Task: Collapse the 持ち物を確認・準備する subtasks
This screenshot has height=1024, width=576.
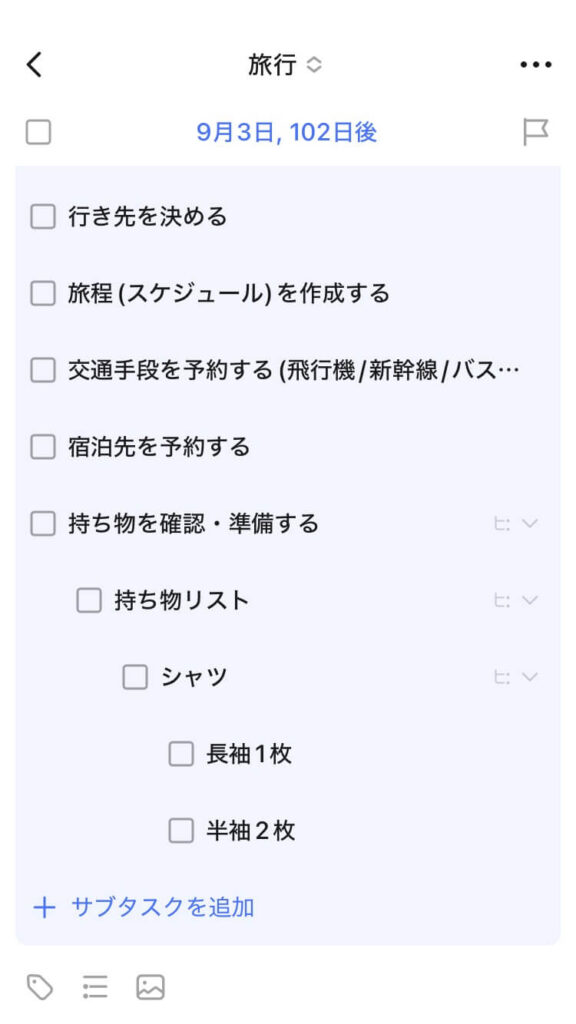Action: coord(530,523)
